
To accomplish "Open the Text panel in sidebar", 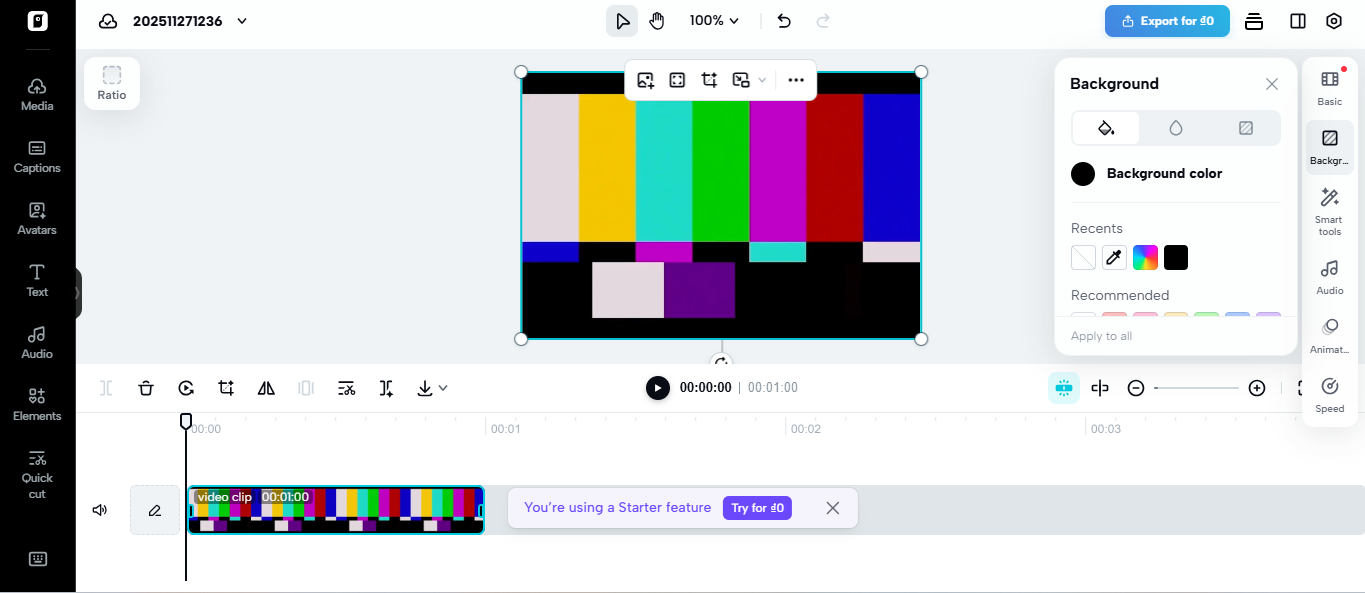I will (37, 280).
